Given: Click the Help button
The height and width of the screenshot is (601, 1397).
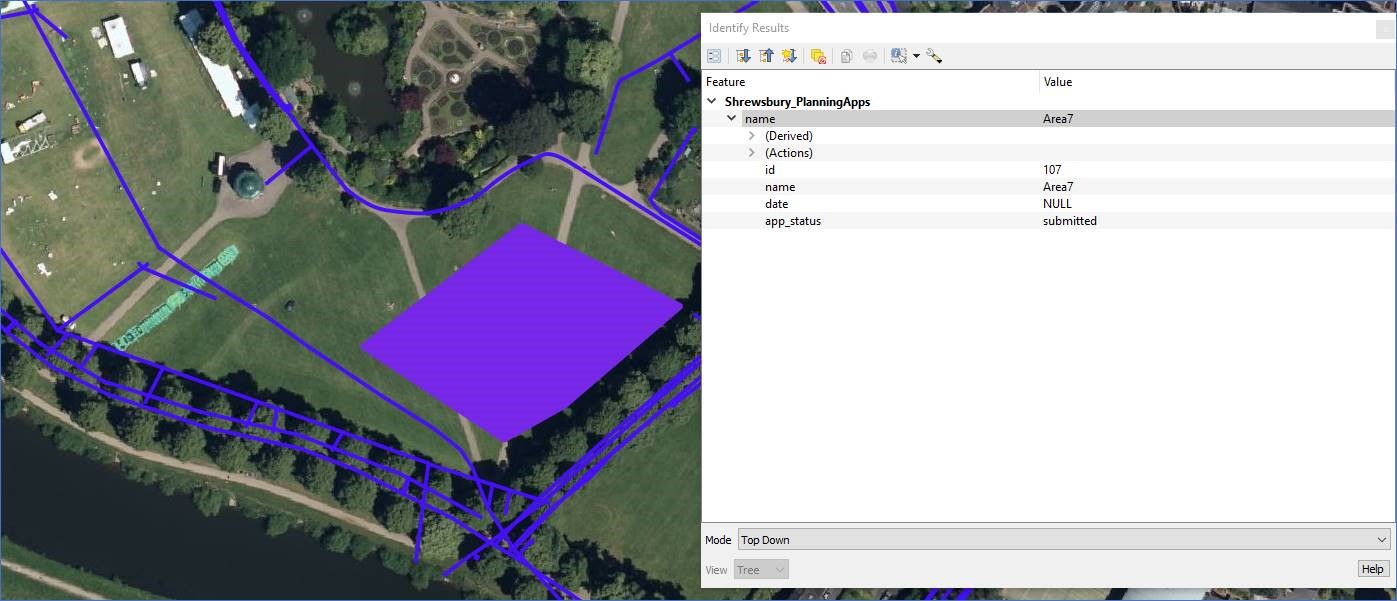Looking at the screenshot, I should [x=1372, y=569].
